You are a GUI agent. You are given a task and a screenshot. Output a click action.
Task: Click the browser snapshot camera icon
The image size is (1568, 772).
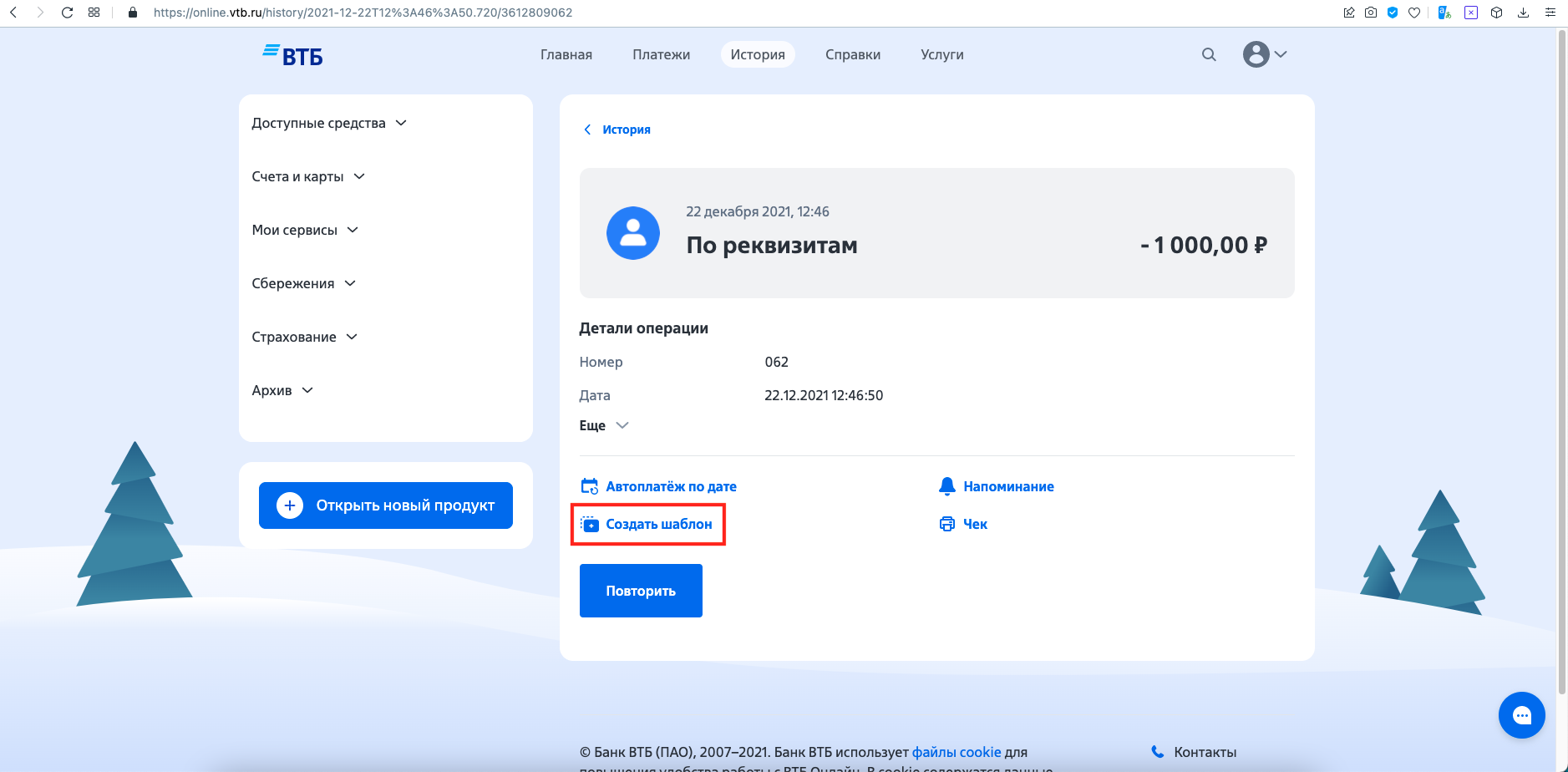(1371, 13)
